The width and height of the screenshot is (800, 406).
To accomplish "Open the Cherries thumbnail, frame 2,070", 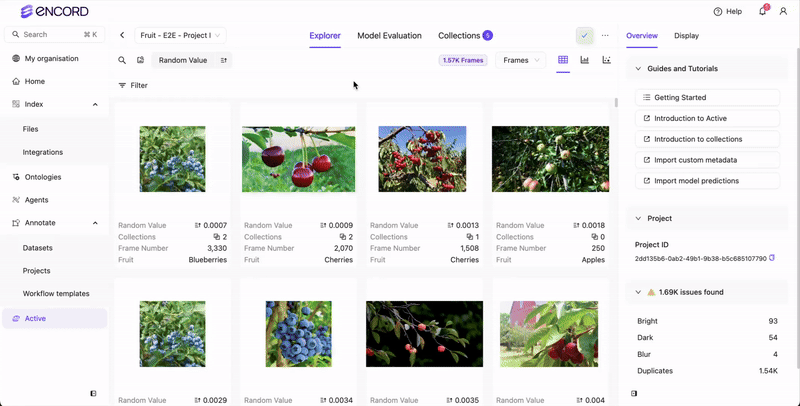I will (x=298, y=159).
